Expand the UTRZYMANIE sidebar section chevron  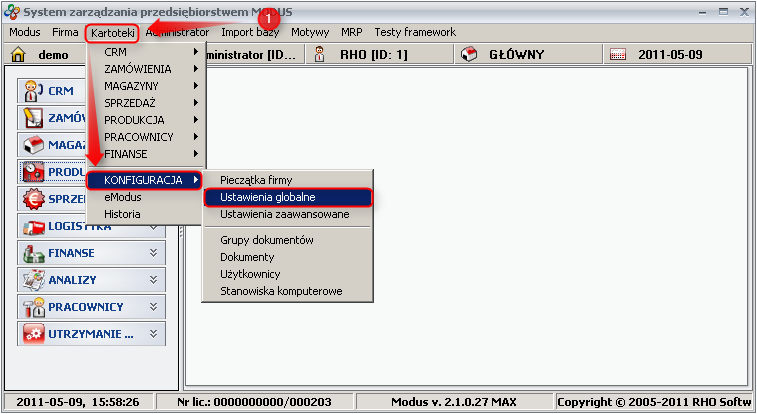[x=154, y=334]
